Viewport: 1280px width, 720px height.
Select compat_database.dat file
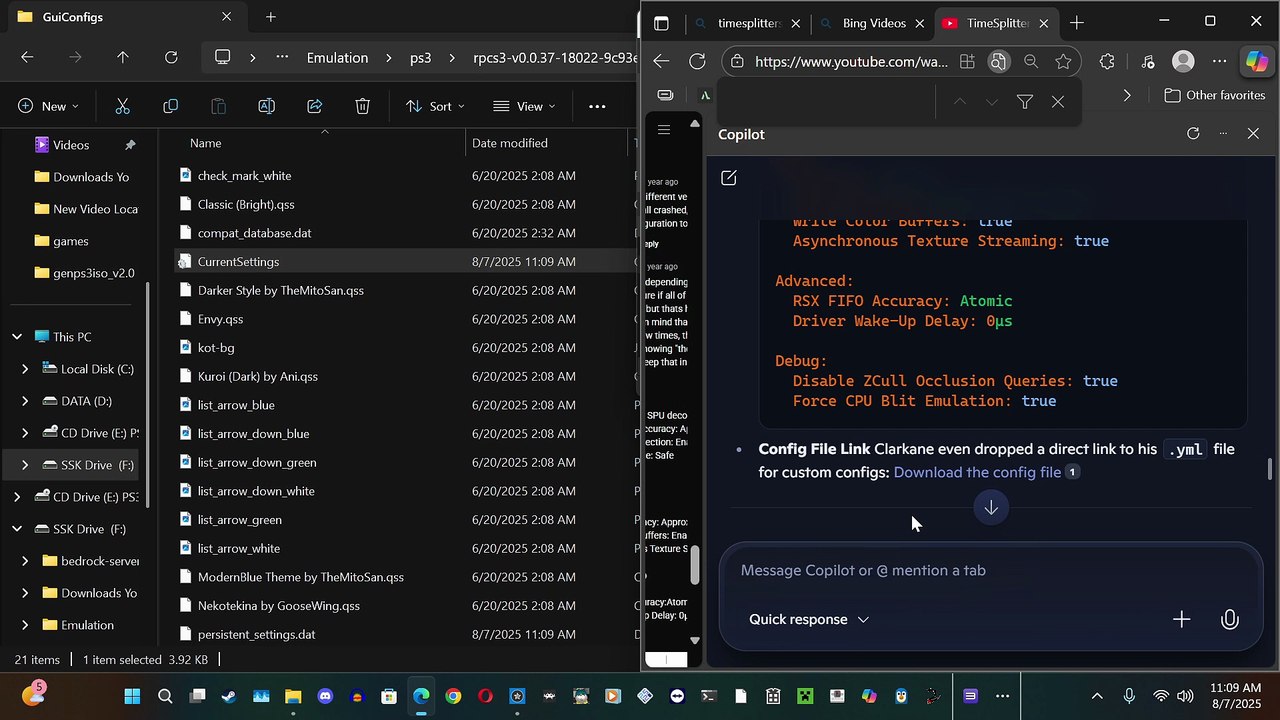coord(405,233)
